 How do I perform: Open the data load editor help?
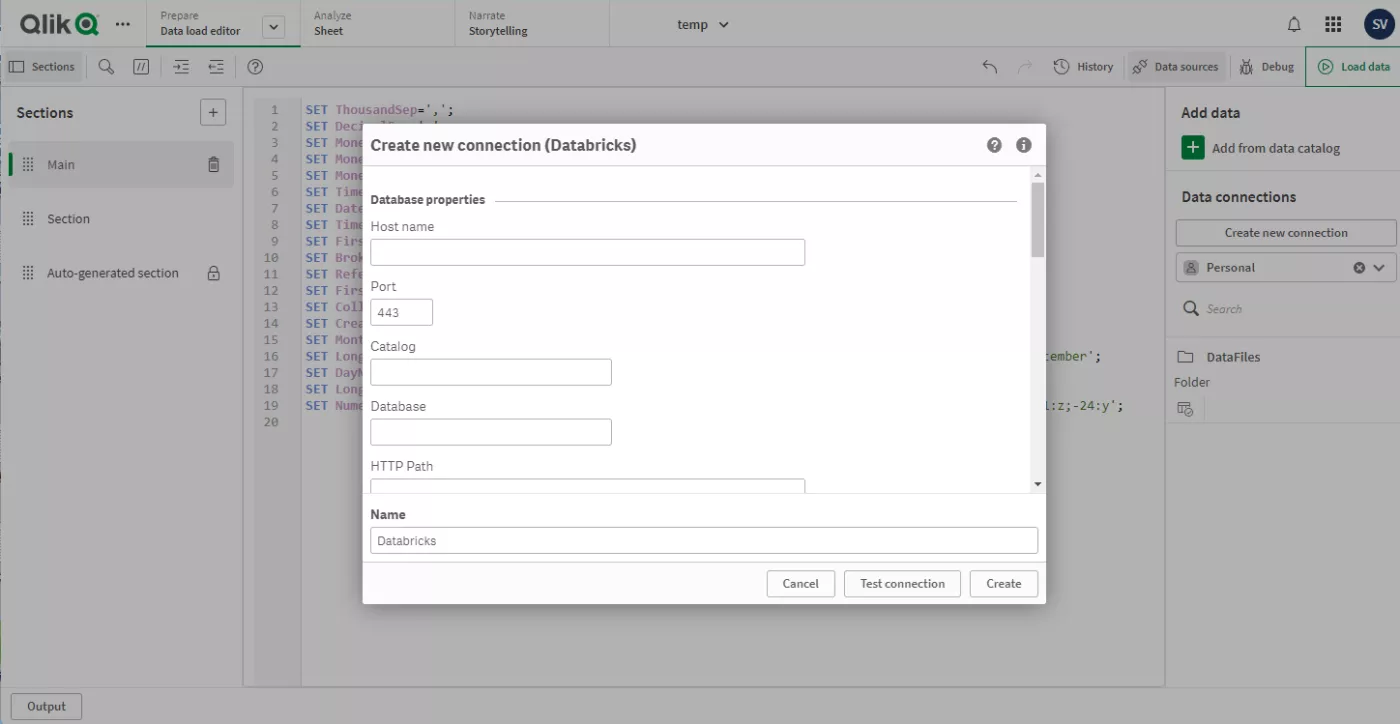(x=253, y=66)
